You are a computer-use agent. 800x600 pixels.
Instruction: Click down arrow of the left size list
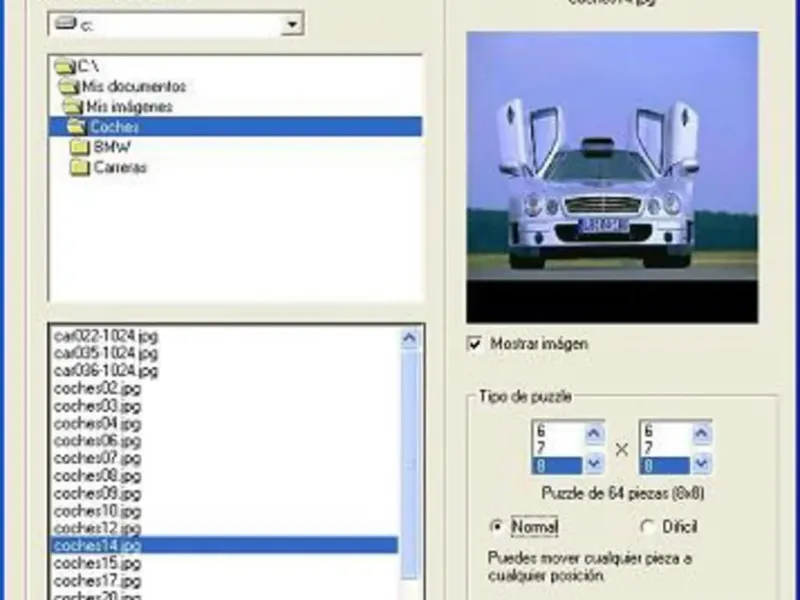(x=593, y=463)
